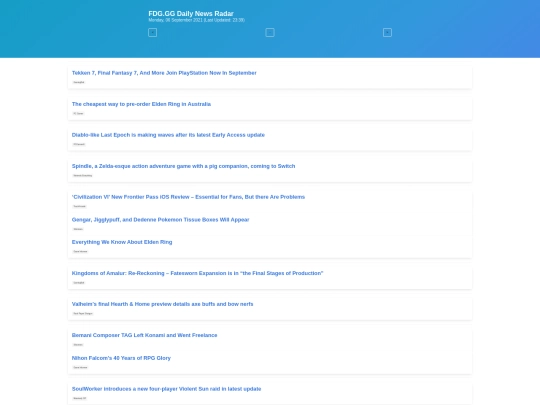540x405 pixels.
Task: Open the Diablo-like Last Epoch article
Action: (x=168, y=135)
